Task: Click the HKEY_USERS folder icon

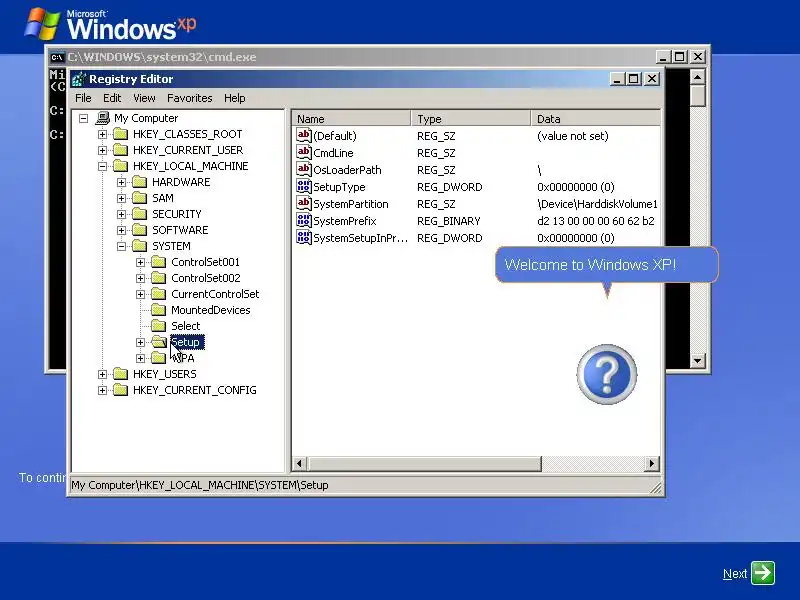Action: click(120, 374)
